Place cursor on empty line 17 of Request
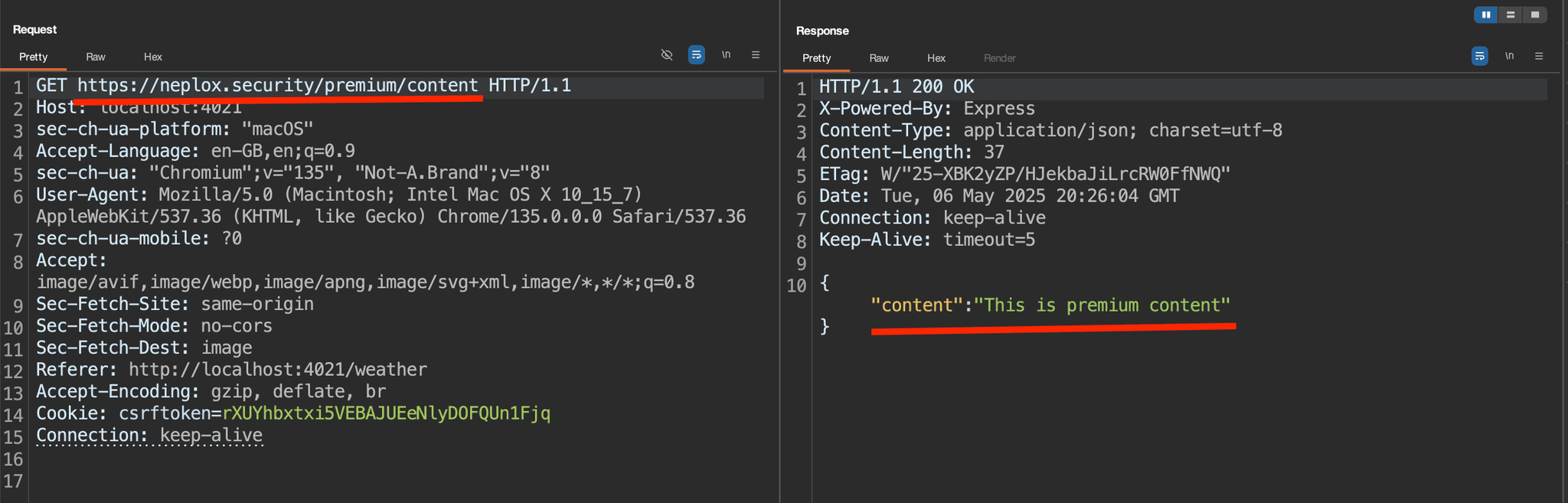 398,481
